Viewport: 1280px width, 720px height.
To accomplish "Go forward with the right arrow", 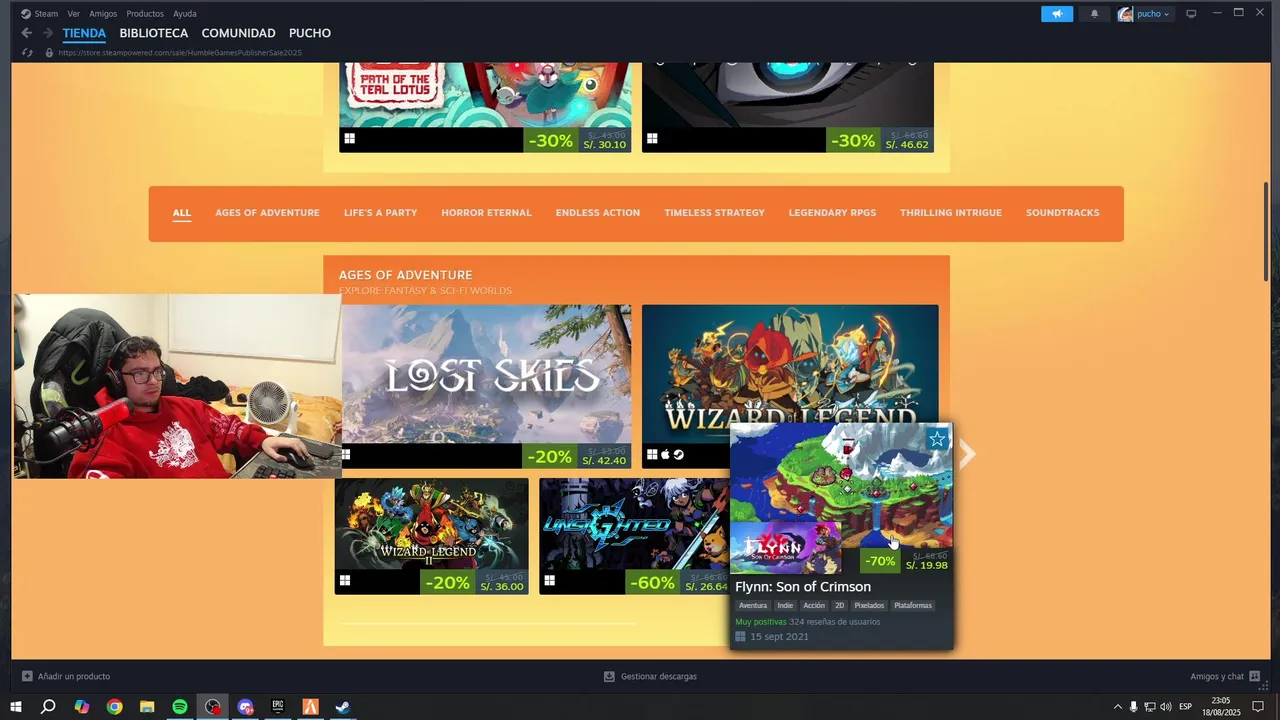I will (47, 33).
